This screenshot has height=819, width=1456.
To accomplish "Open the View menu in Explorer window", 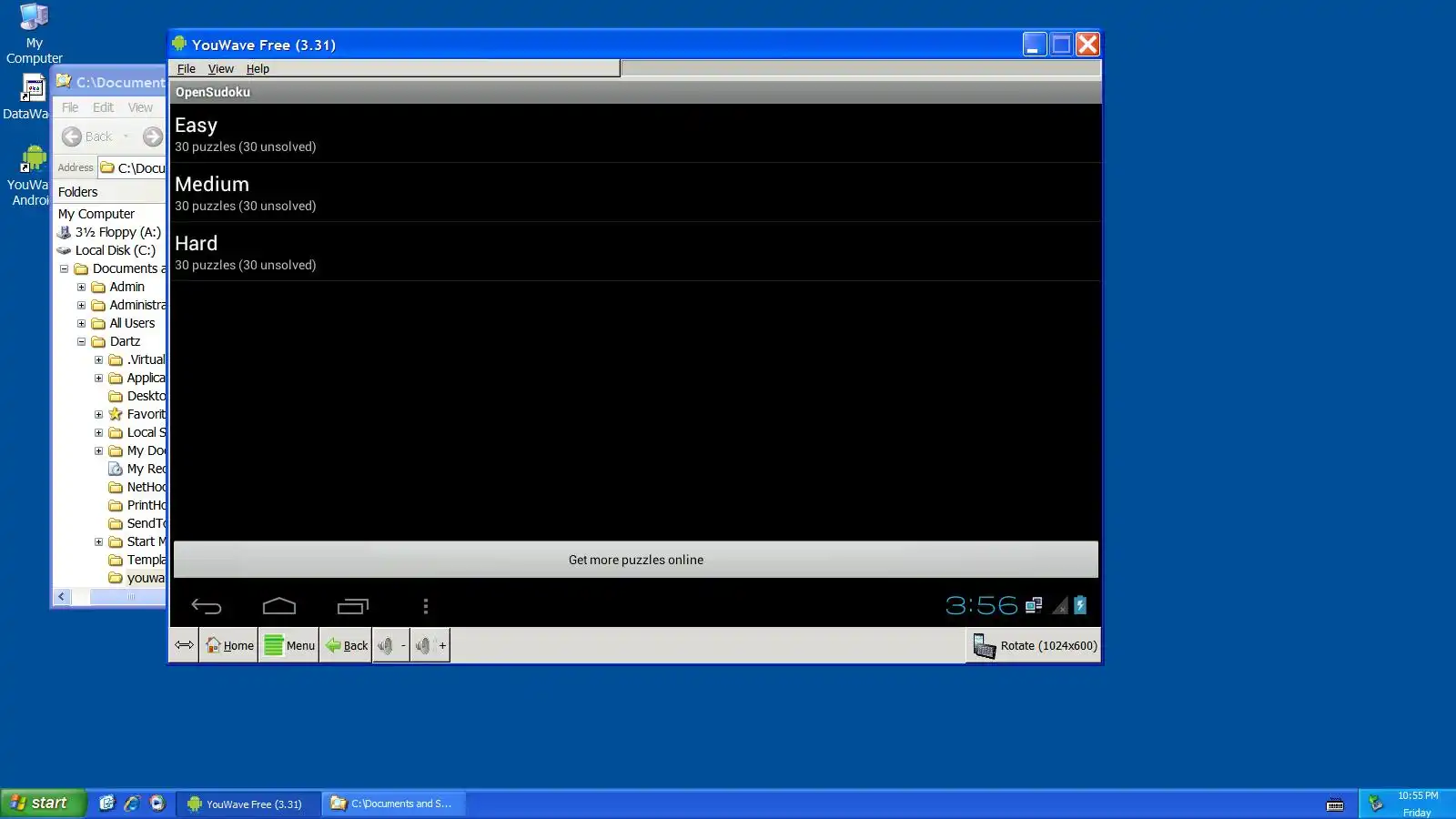I will pyautogui.click(x=140, y=107).
